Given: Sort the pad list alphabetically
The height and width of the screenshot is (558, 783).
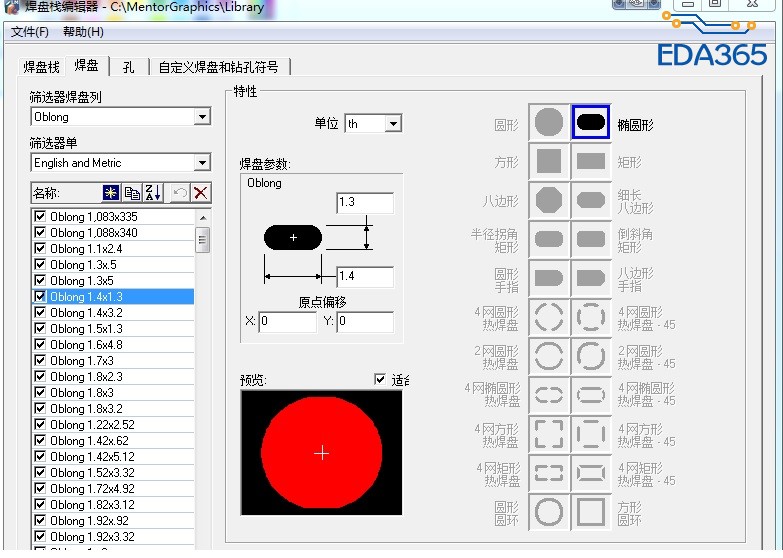Looking at the screenshot, I should click(153, 193).
